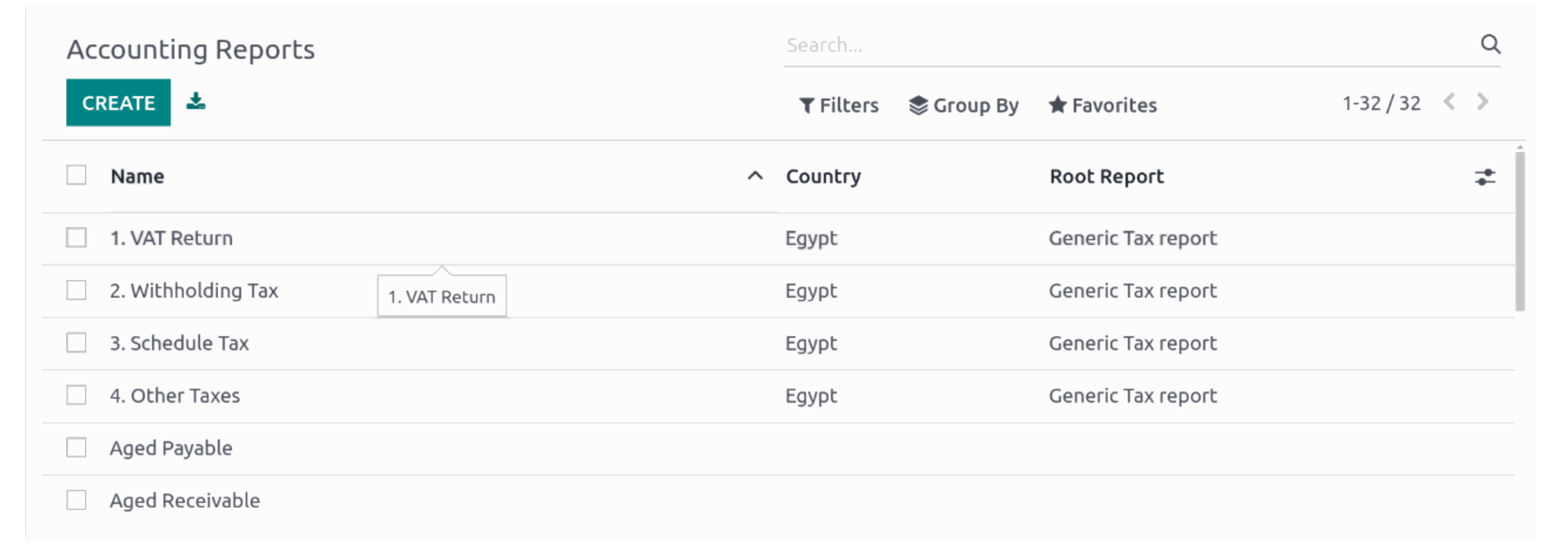Open the Aged Receivable report
Image resolution: width=1568 pixels, height=551 pixels.
(185, 500)
